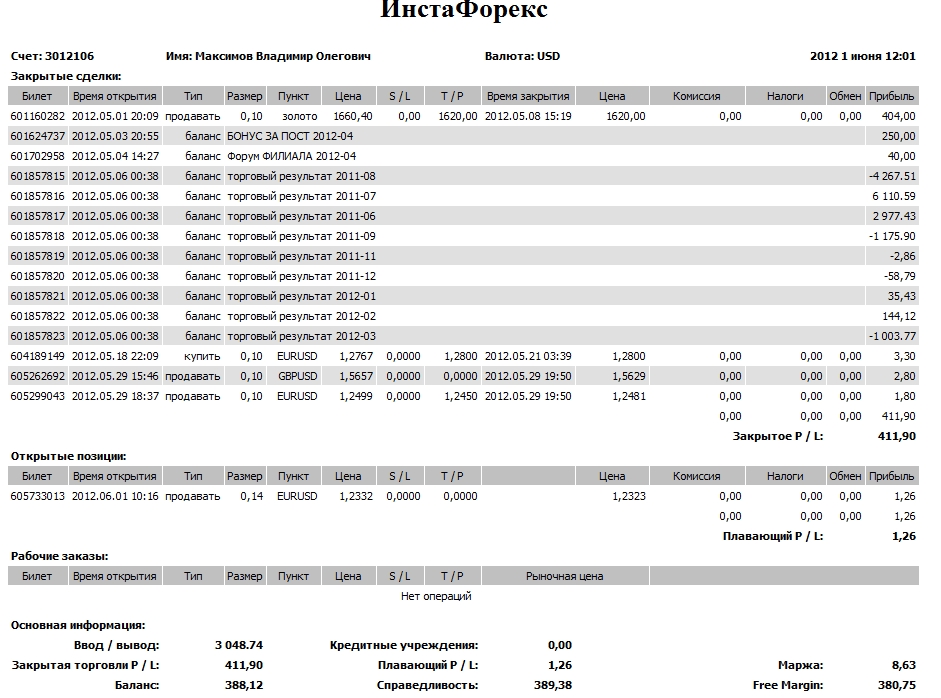Click 'торговый результат 2011-12' cell
Viewport: 941px width, 698px height.
coord(301,276)
